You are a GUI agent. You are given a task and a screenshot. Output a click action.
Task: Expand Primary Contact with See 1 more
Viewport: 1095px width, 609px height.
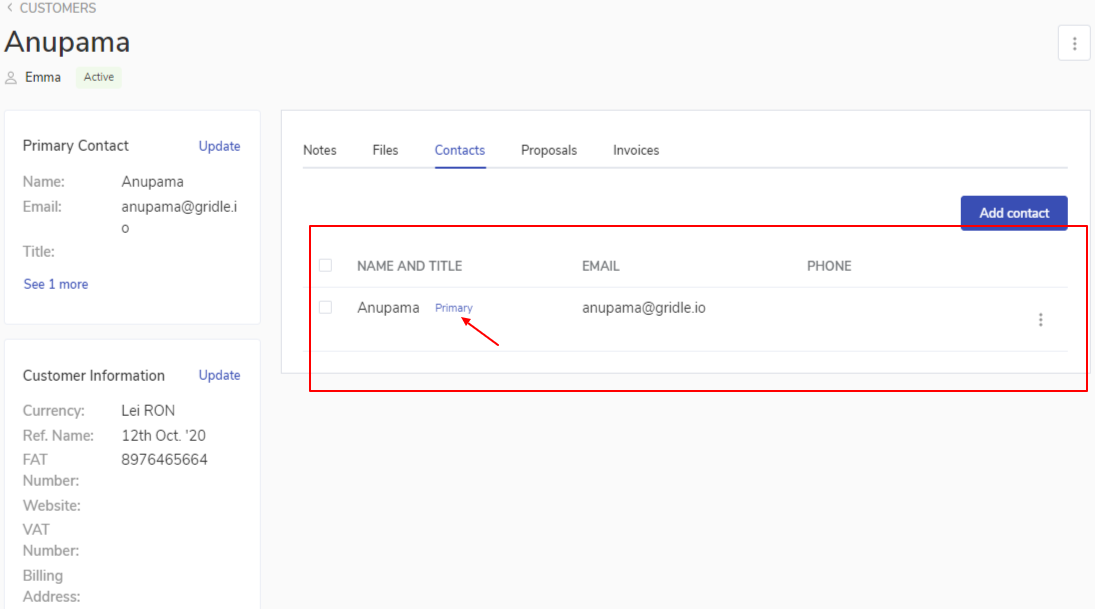(x=56, y=284)
